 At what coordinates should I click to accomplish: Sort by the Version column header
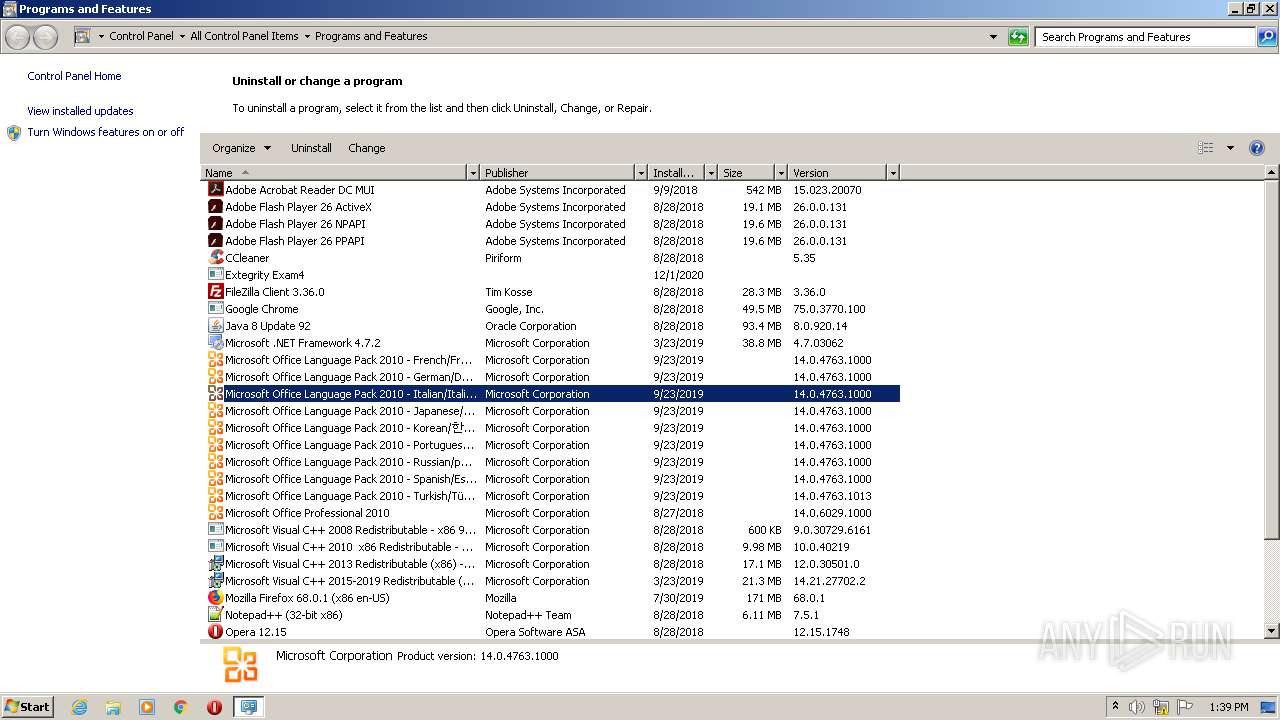coord(838,173)
